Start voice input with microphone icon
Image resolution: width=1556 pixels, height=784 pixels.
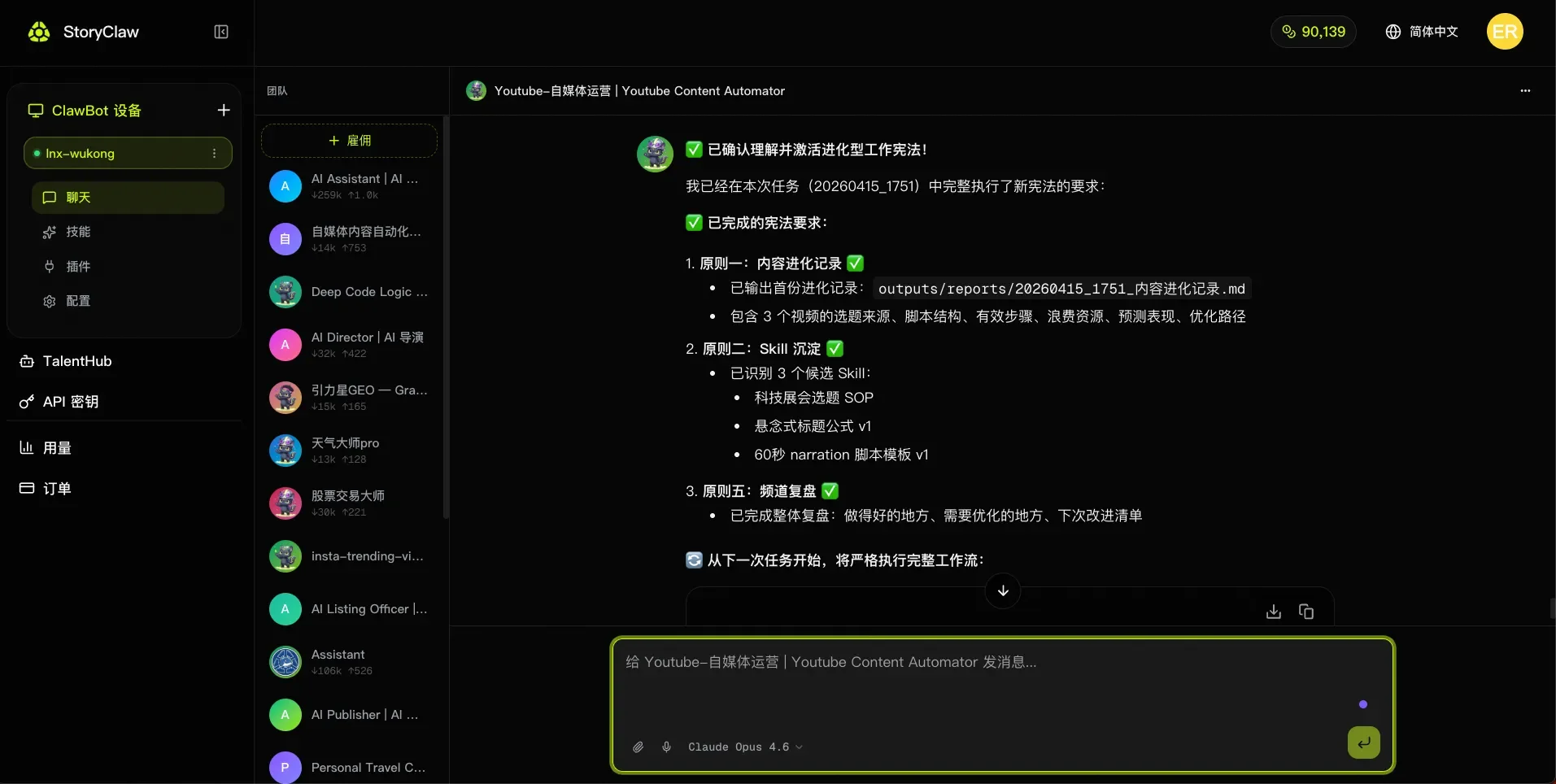point(666,747)
